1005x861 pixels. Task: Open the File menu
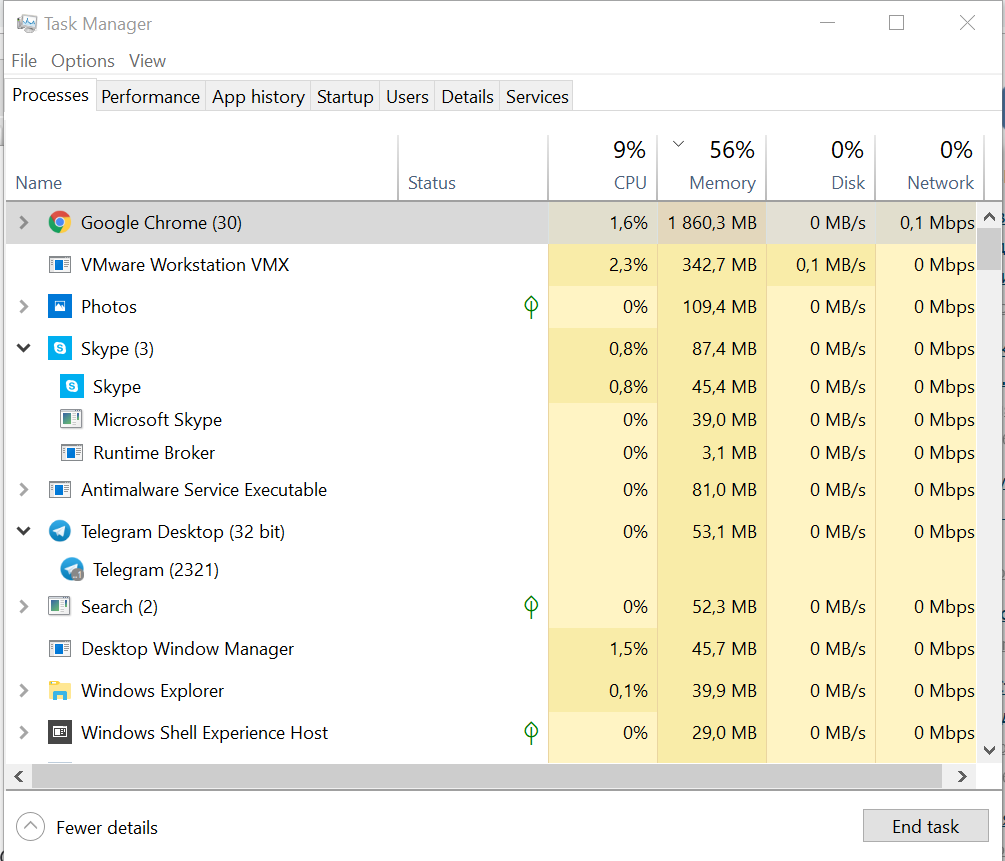24,61
